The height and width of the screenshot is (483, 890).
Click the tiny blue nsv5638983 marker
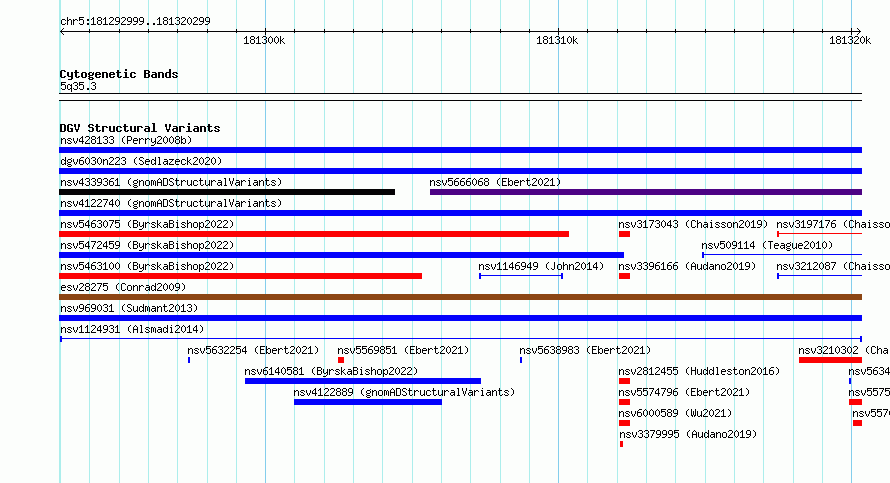click(520, 360)
